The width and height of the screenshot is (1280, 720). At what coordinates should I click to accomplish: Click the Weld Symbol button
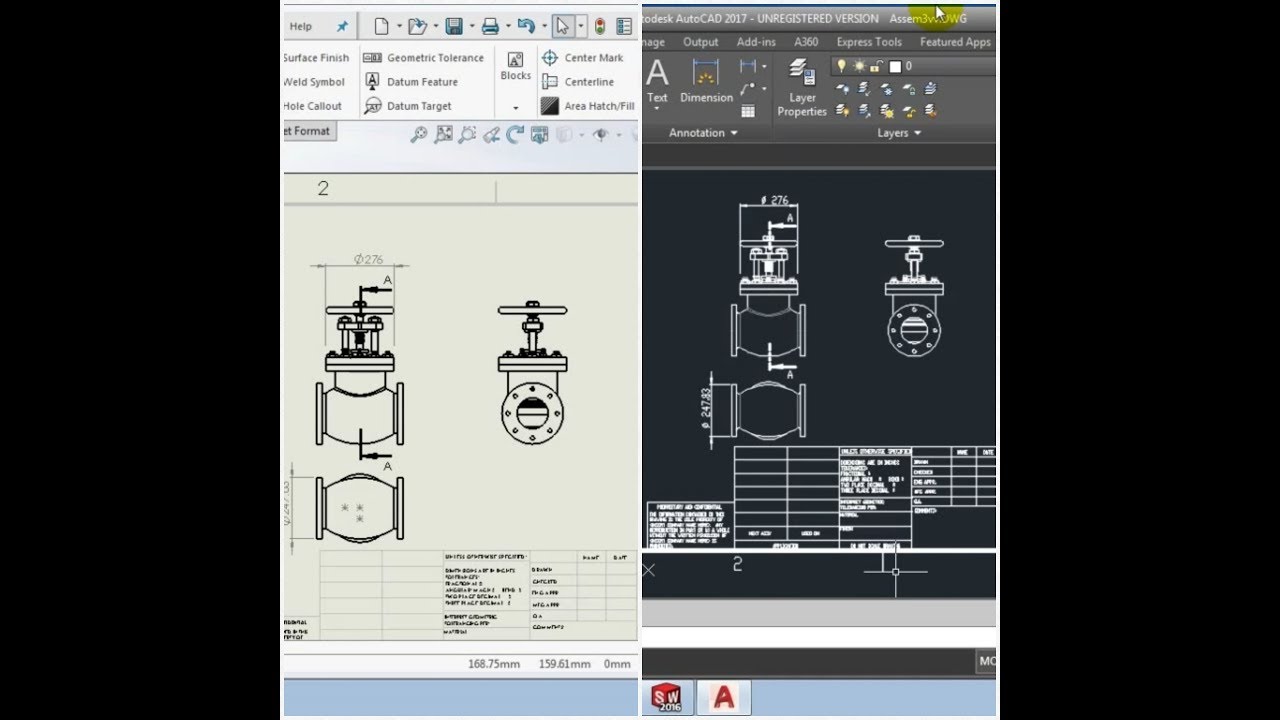tap(314, 82)
